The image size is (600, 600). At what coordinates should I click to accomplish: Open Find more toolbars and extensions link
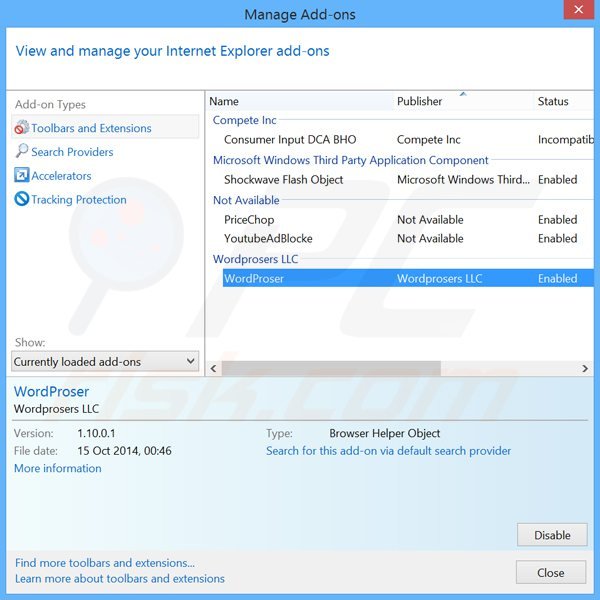[x=105, y=563]
